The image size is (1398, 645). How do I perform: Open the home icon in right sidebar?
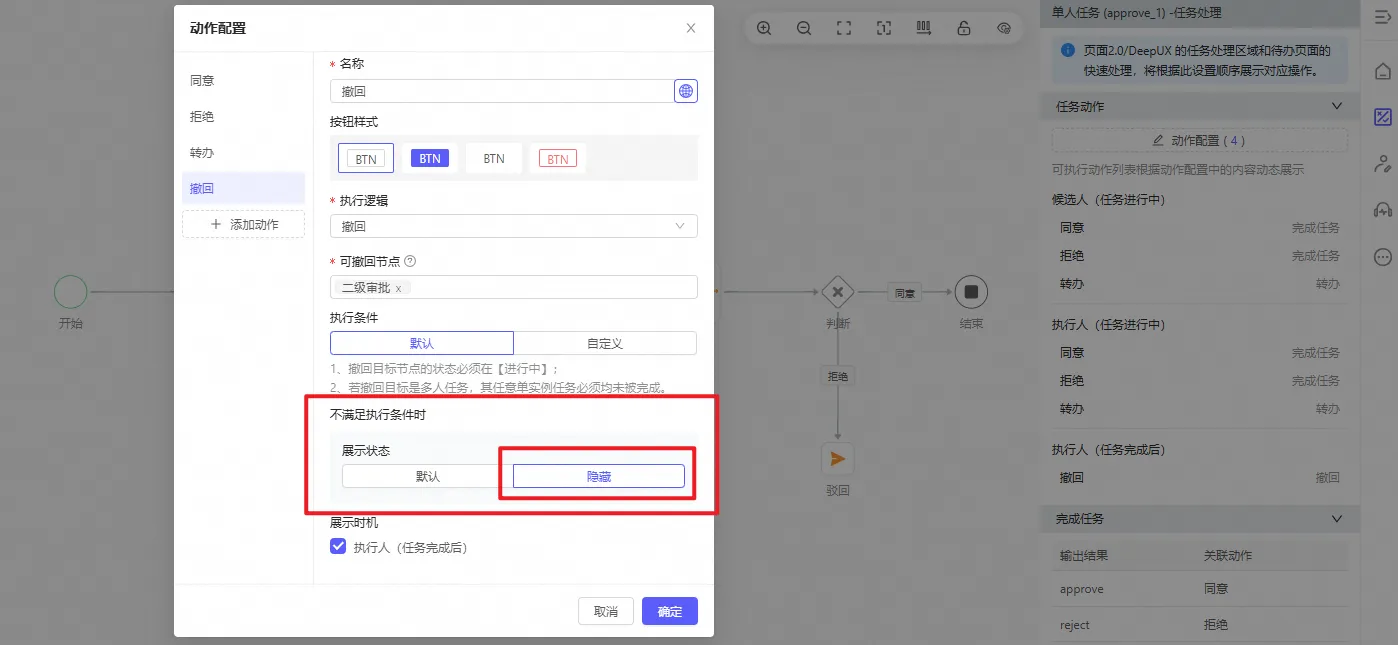[x=1383, y=71]
